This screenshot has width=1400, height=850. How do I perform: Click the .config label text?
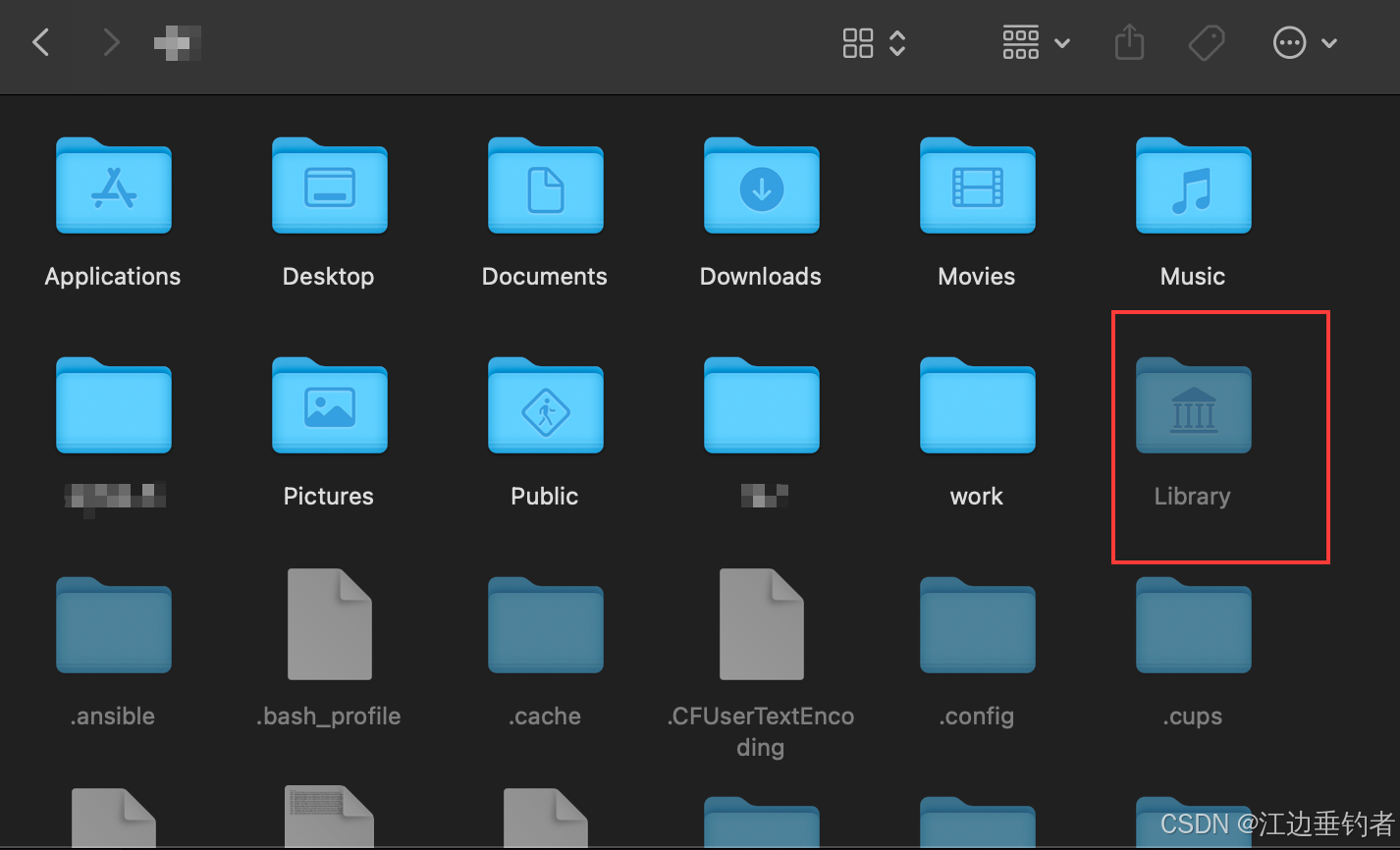tap(977, 717)
